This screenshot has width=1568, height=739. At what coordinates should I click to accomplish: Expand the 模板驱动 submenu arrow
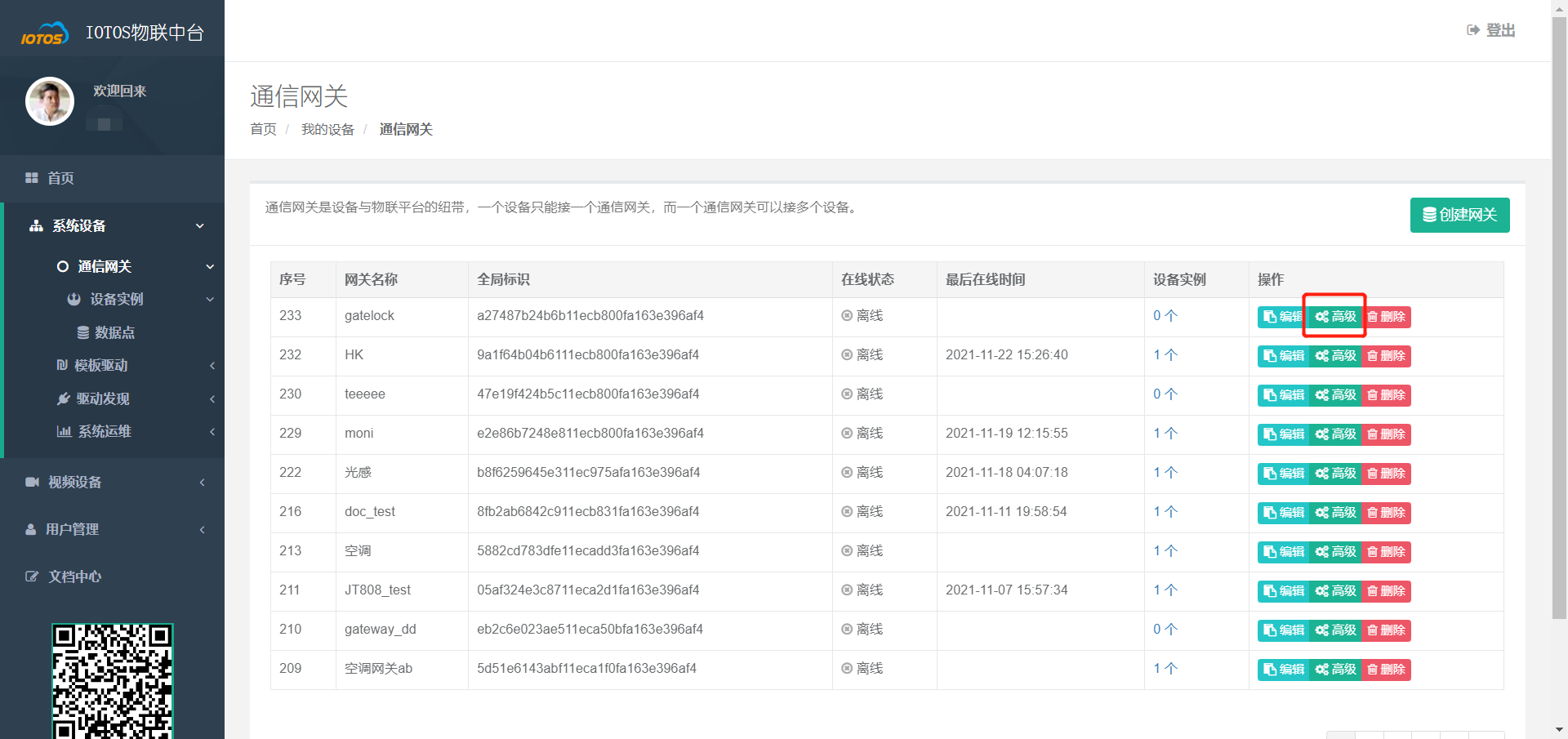coord(212,366)
